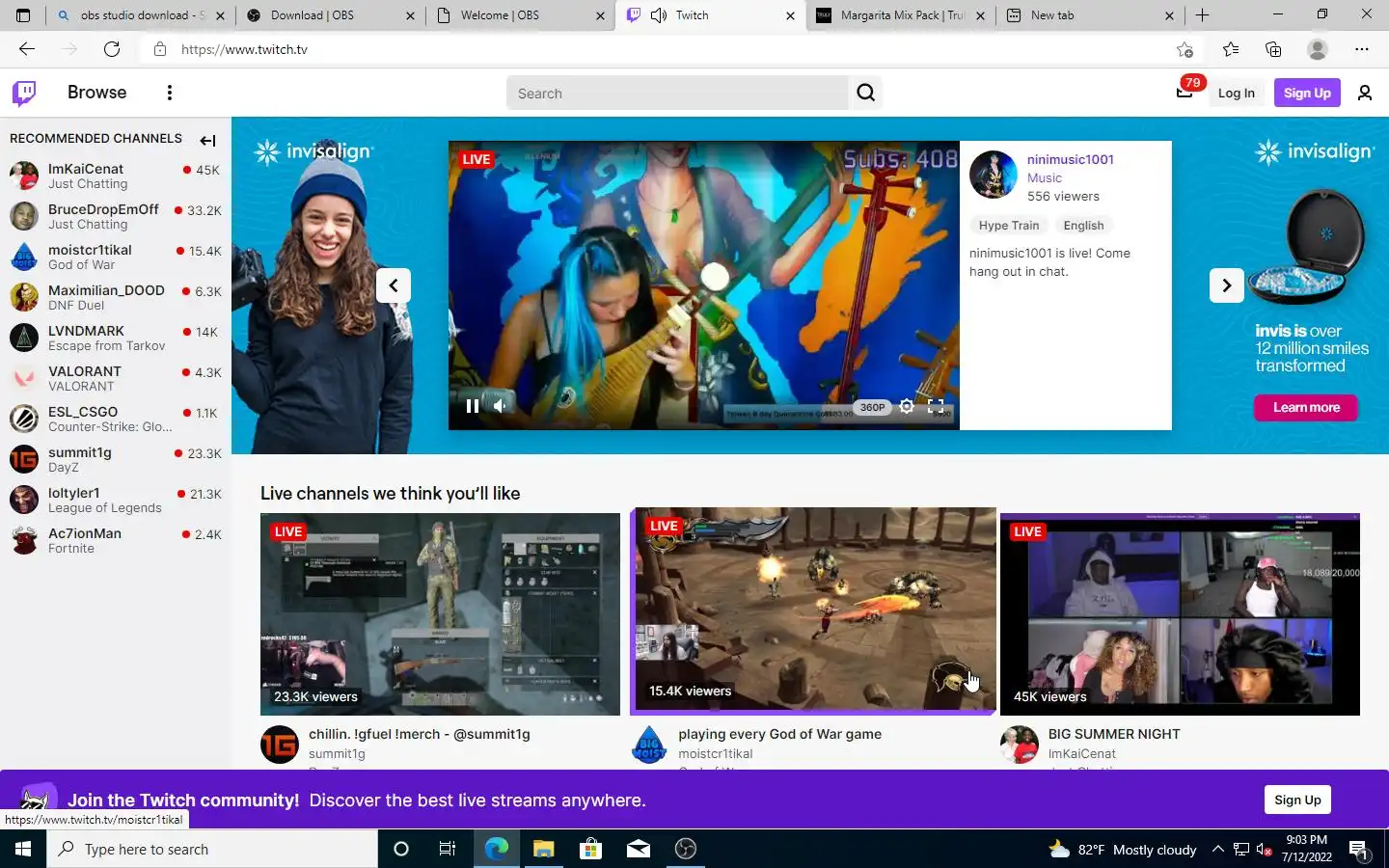Click the search magnifier button
This screenshot has width=1389, height=868.
pyautogui.click(x=865, y=93)
